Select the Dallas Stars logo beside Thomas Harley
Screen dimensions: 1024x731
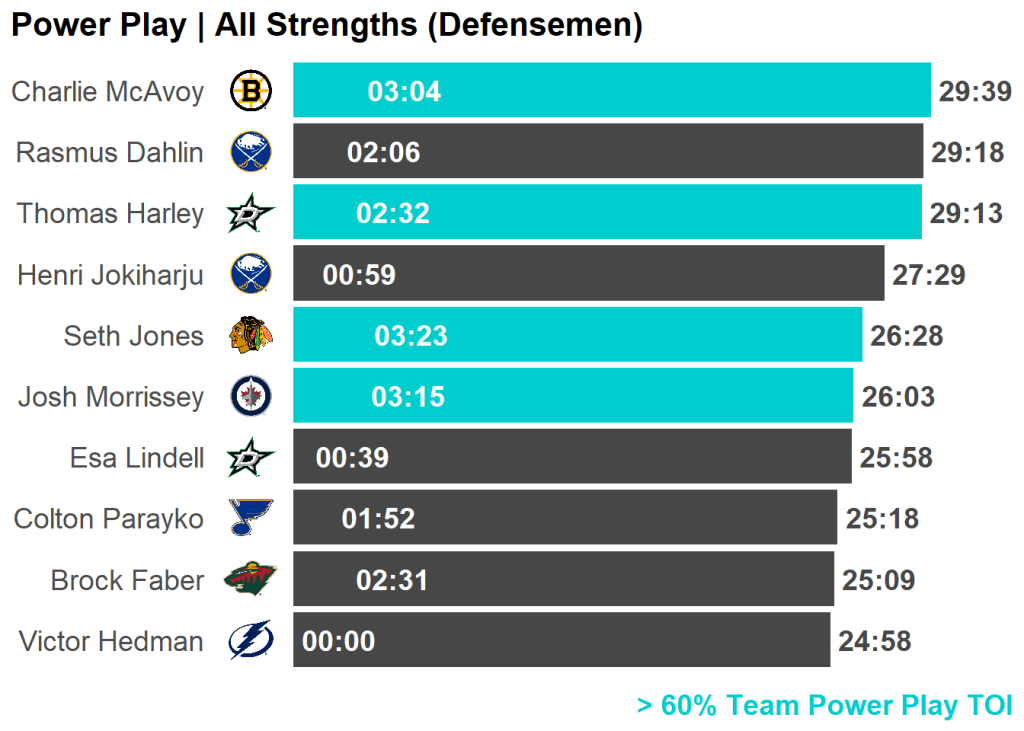[250, 214]
